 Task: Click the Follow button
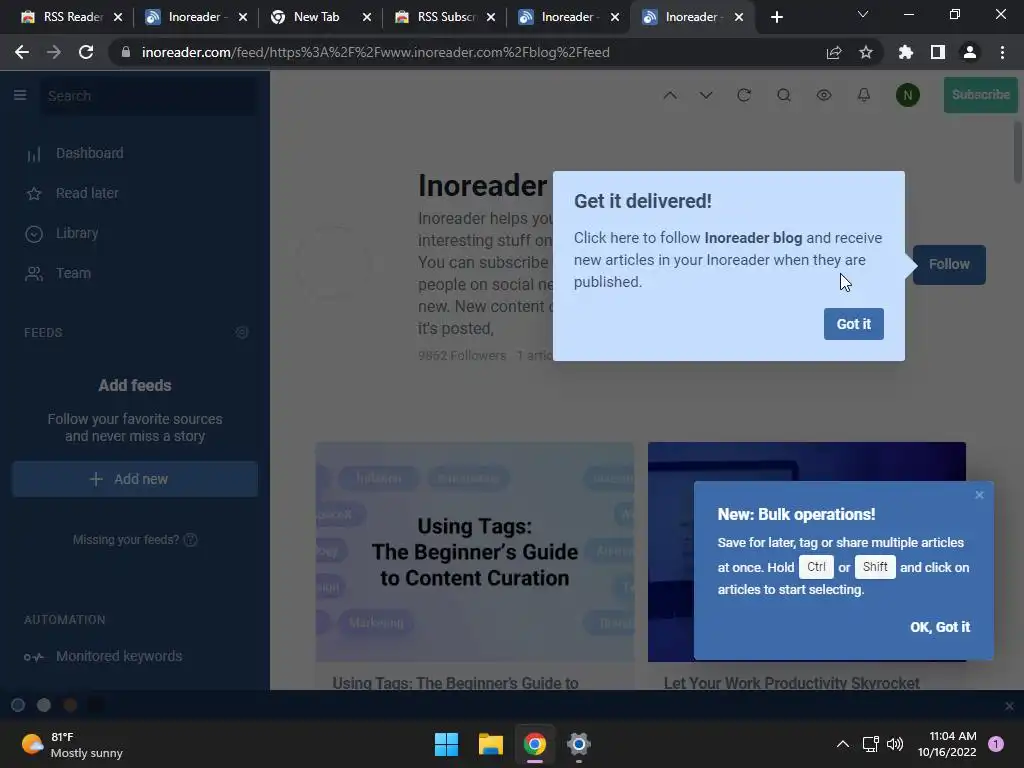pyautogui.click(x=949, y=264)
